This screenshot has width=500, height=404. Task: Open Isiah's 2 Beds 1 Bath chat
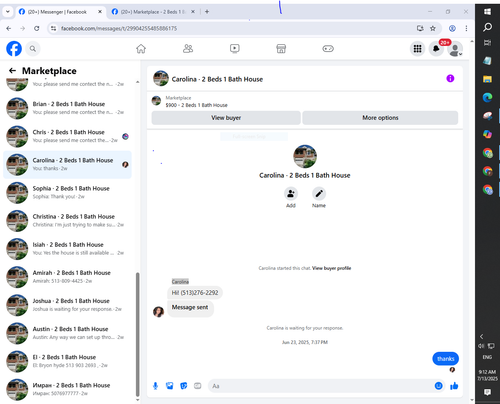(x=67, y=249)
